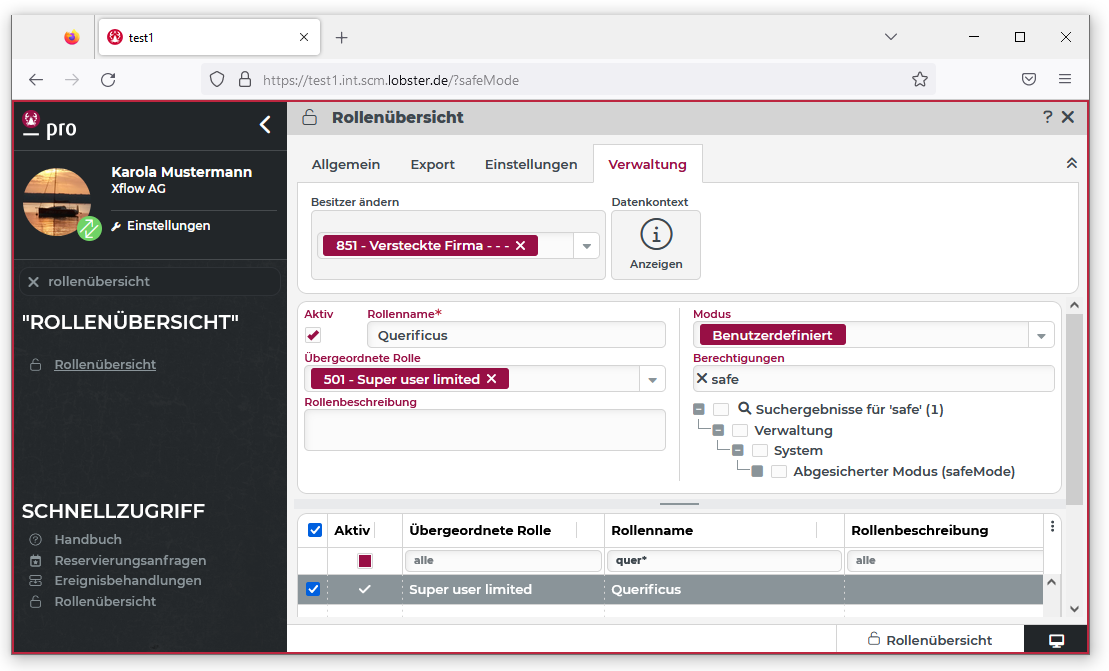Expand the Übergeordnete Rolle dropdown
The image size is (1109, 671).
pyautogui.click(x=652, y=380)
